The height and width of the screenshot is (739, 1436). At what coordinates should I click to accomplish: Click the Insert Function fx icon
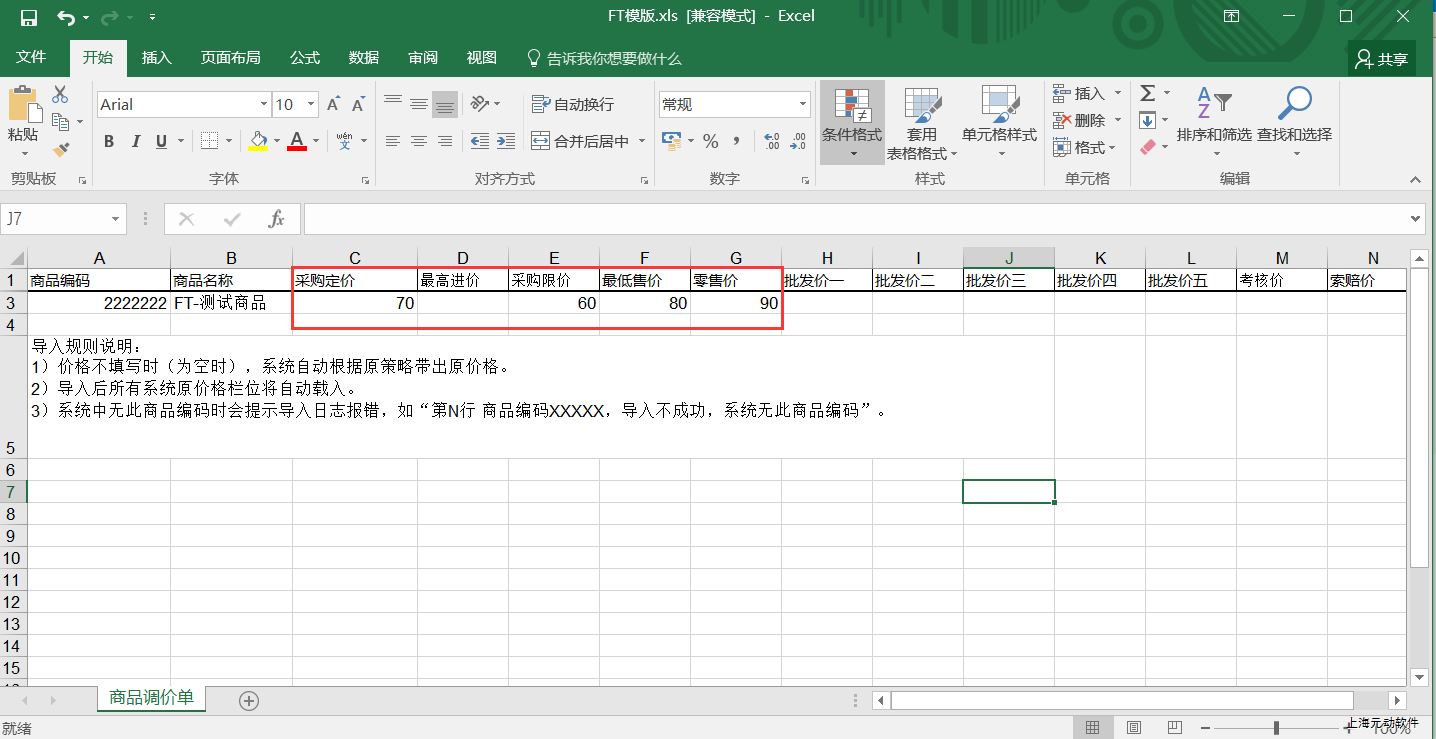click(x=277, y=219)
